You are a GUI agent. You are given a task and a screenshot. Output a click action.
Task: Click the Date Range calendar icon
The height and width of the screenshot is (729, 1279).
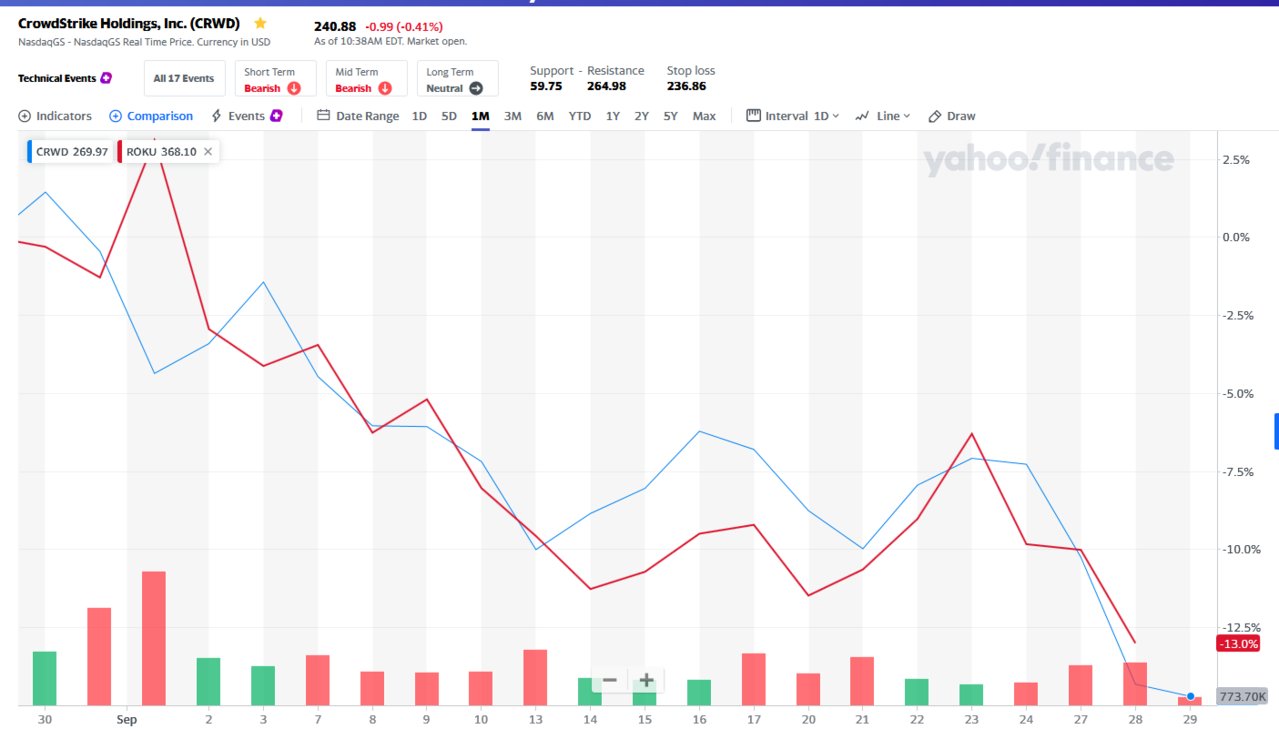(x=323, y=115)
